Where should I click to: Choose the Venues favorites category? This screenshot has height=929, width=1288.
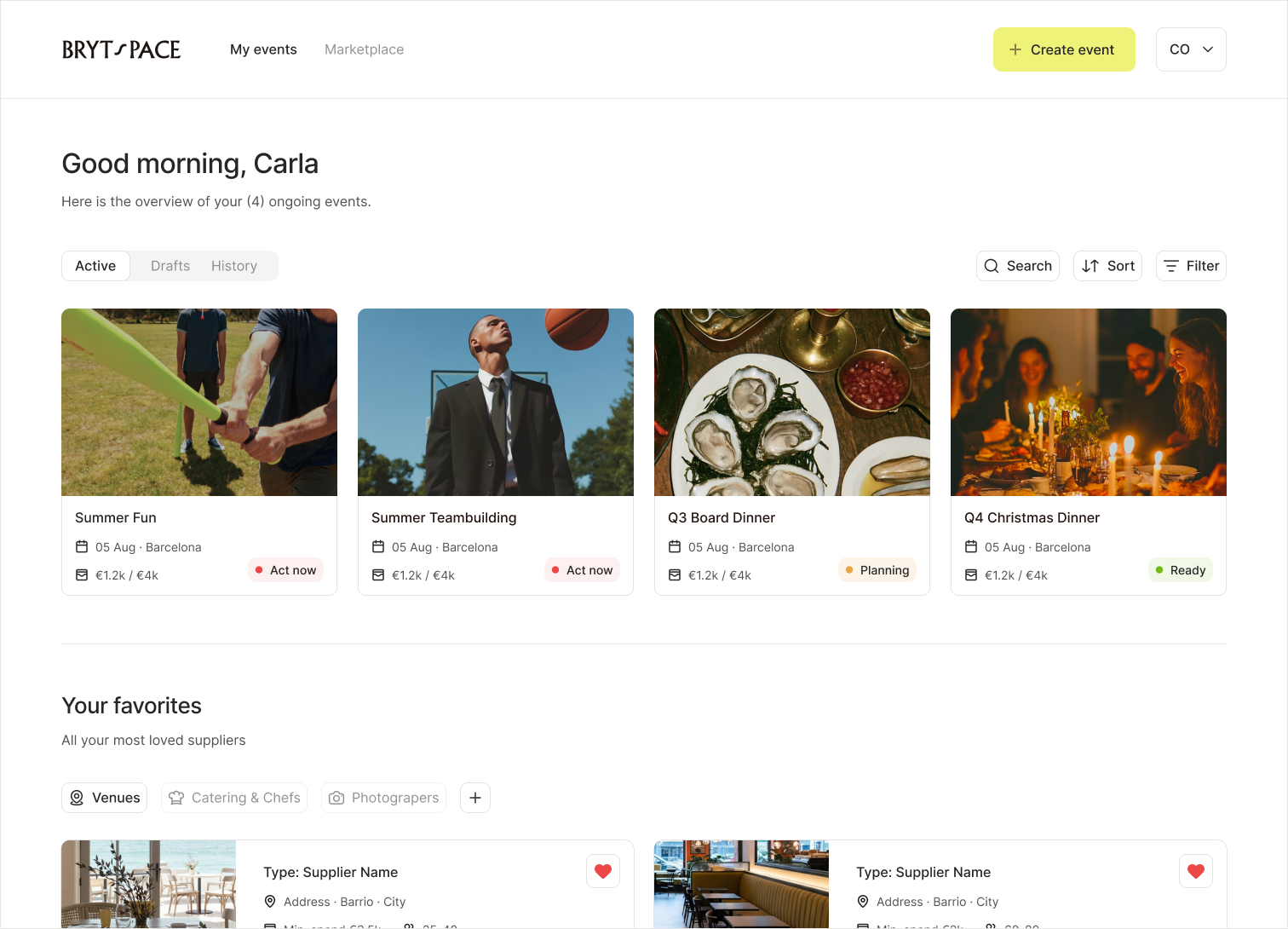(104, 798)
